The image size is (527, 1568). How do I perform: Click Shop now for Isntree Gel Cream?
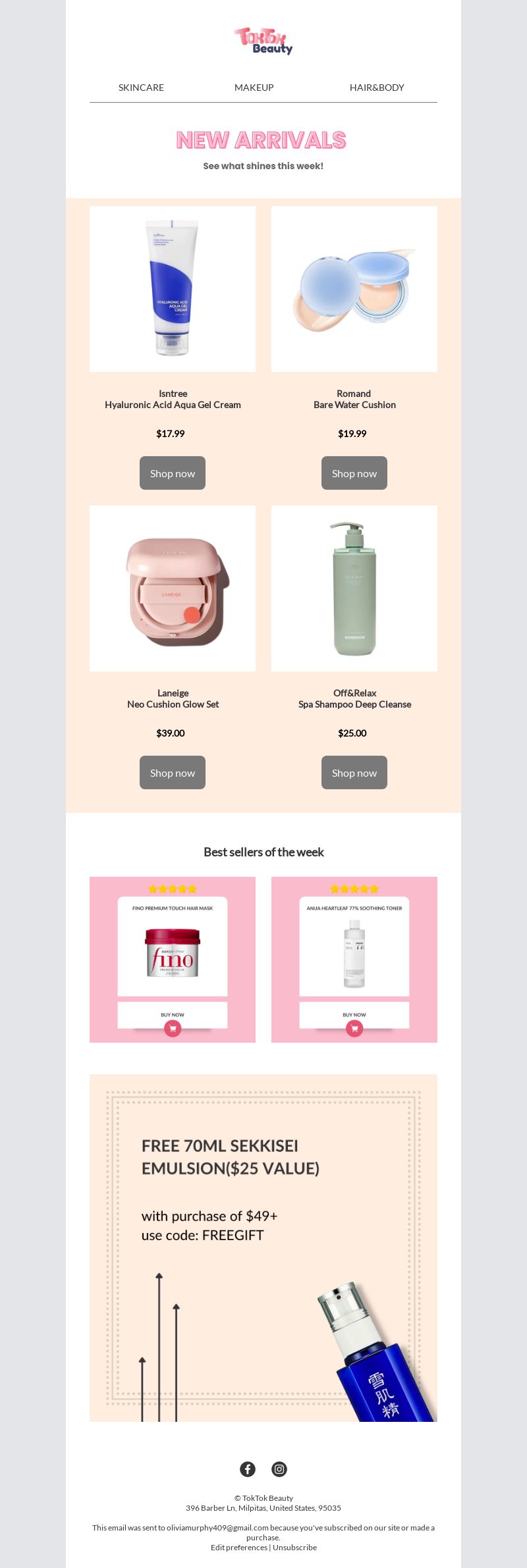(173, 473)
